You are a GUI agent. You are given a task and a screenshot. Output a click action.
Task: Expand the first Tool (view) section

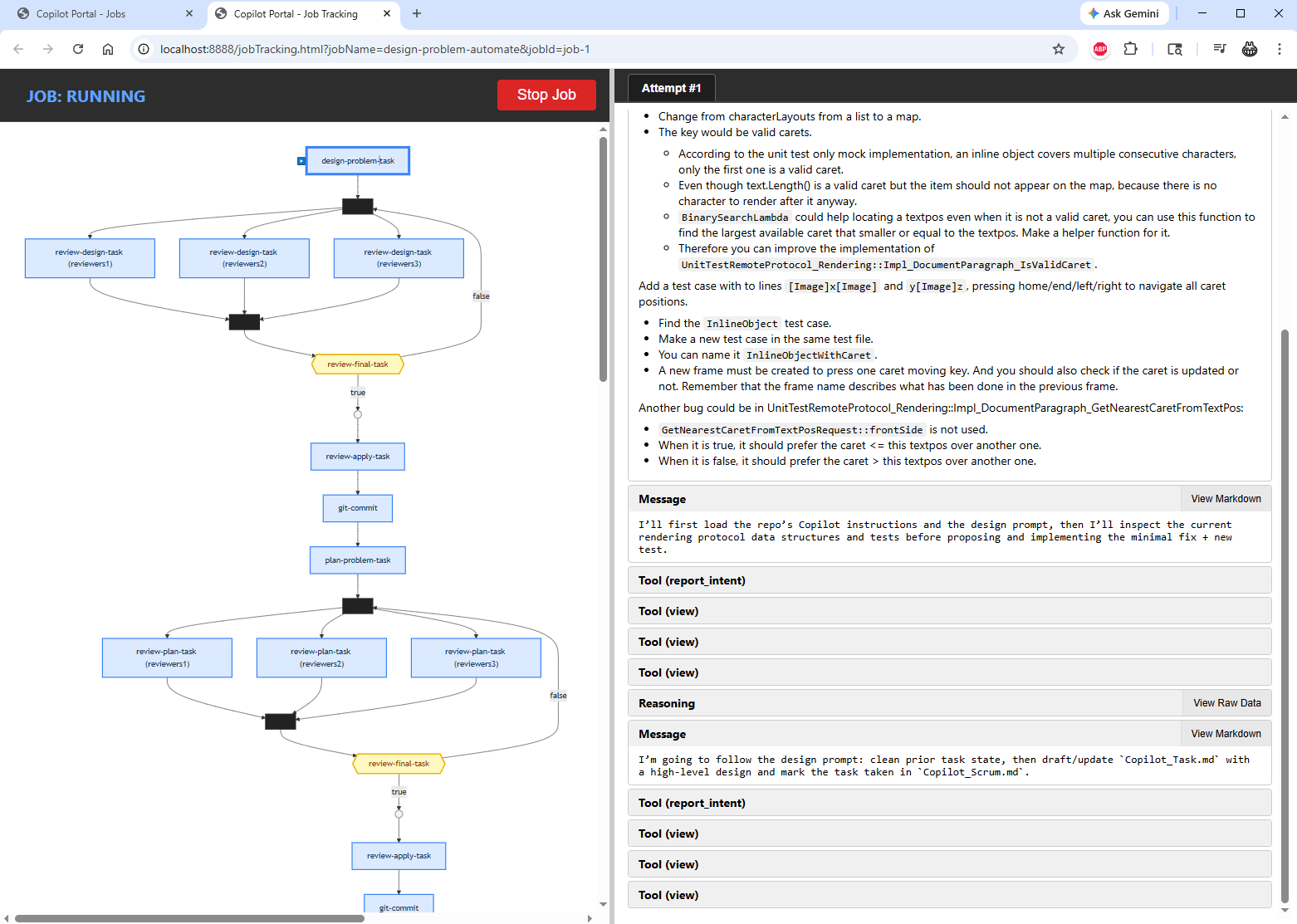[949, 611]
